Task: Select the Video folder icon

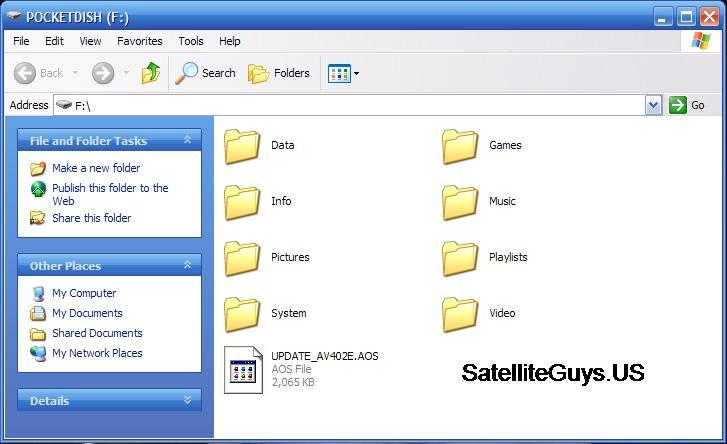Action: (460, 315)
